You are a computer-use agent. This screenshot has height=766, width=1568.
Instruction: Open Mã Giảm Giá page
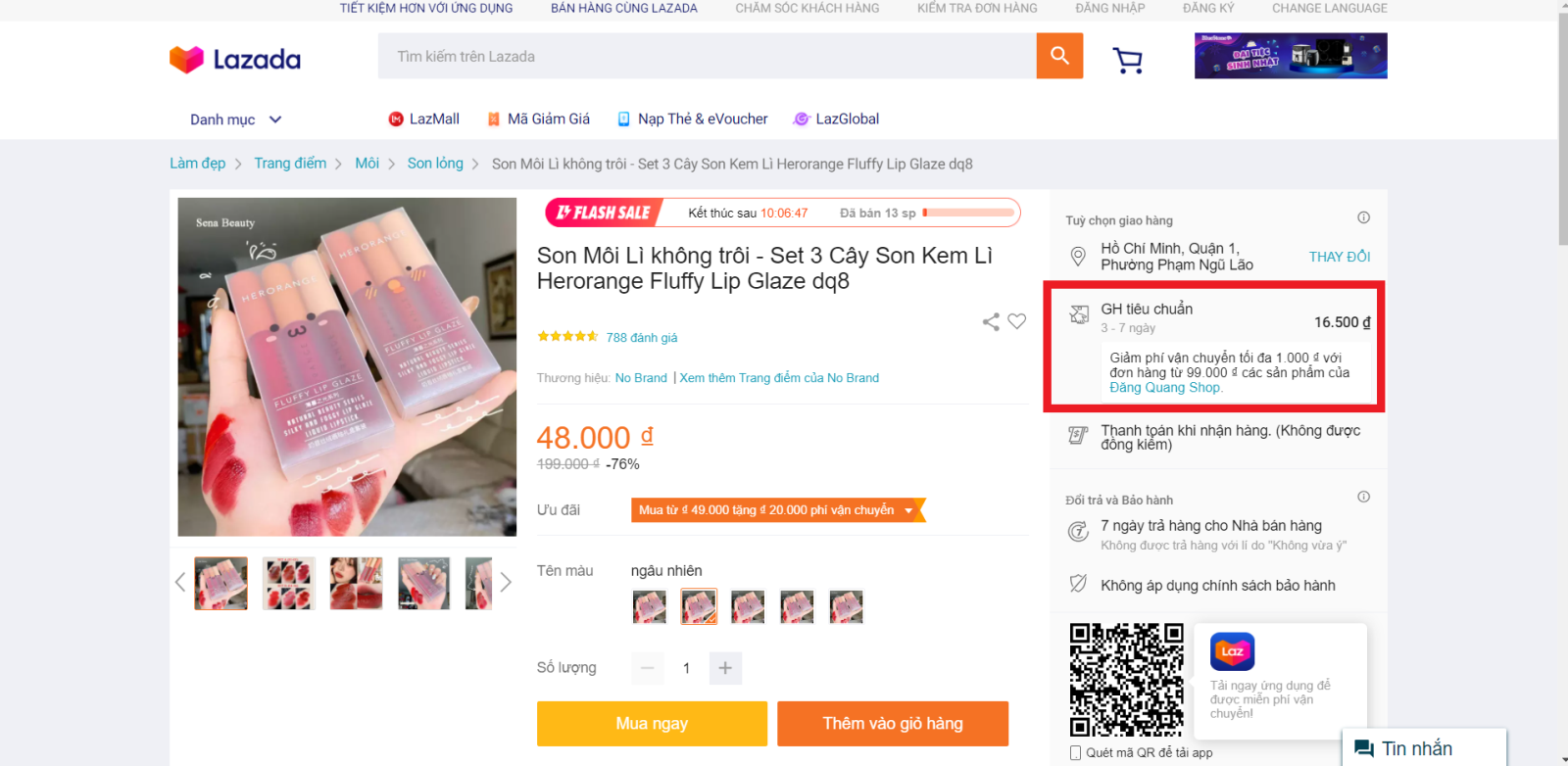[538, 120]
